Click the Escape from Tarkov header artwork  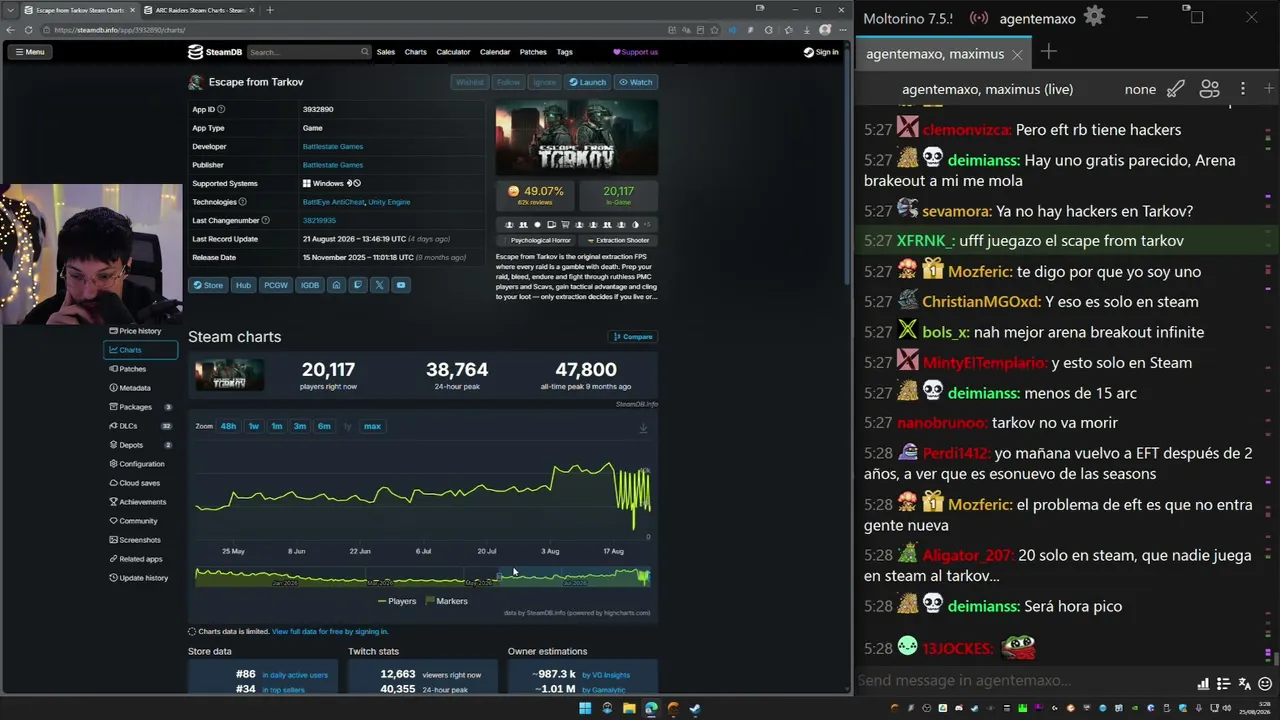tap(577, 137)
